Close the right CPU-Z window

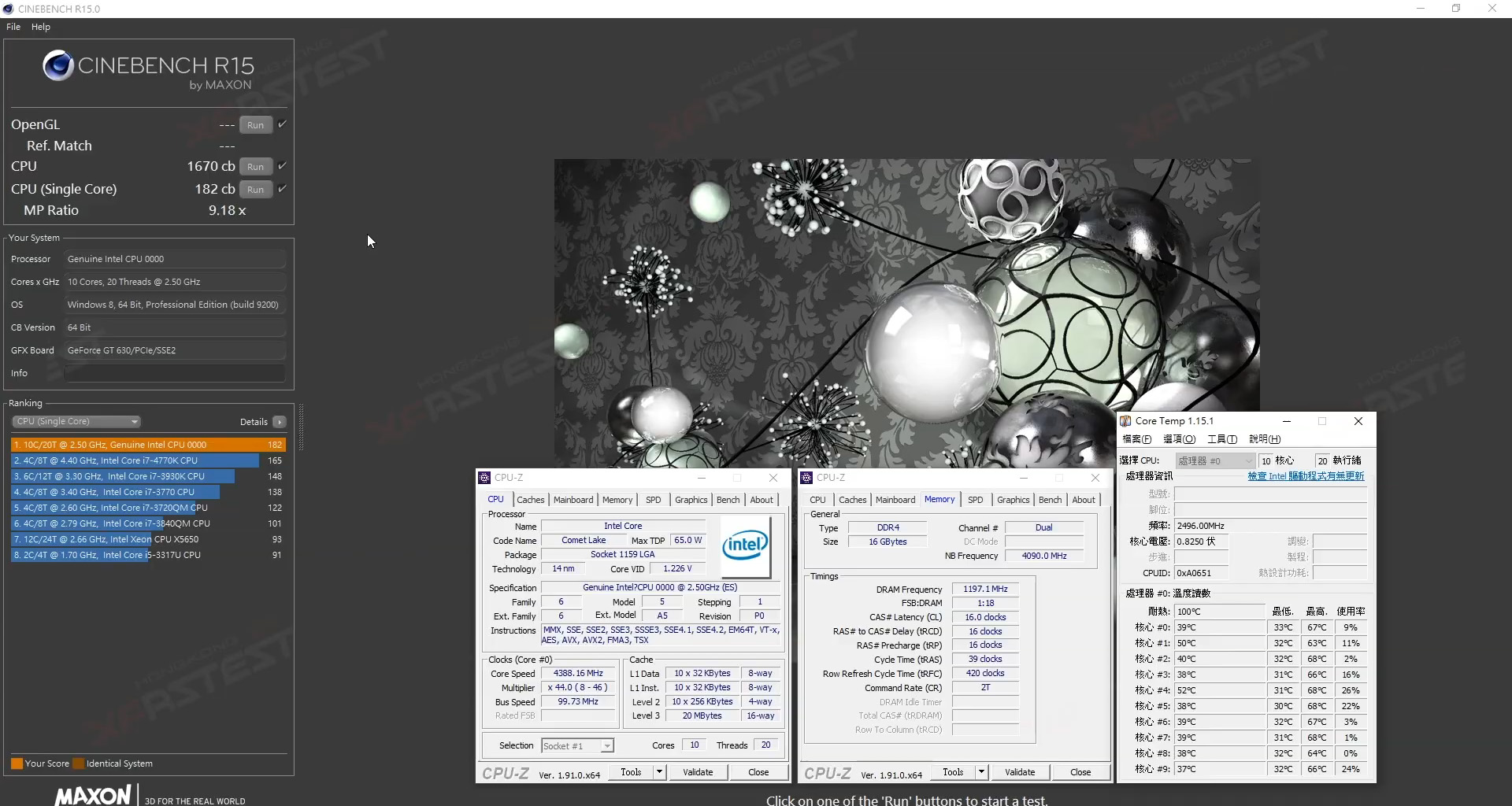(x=1095, y=478)
